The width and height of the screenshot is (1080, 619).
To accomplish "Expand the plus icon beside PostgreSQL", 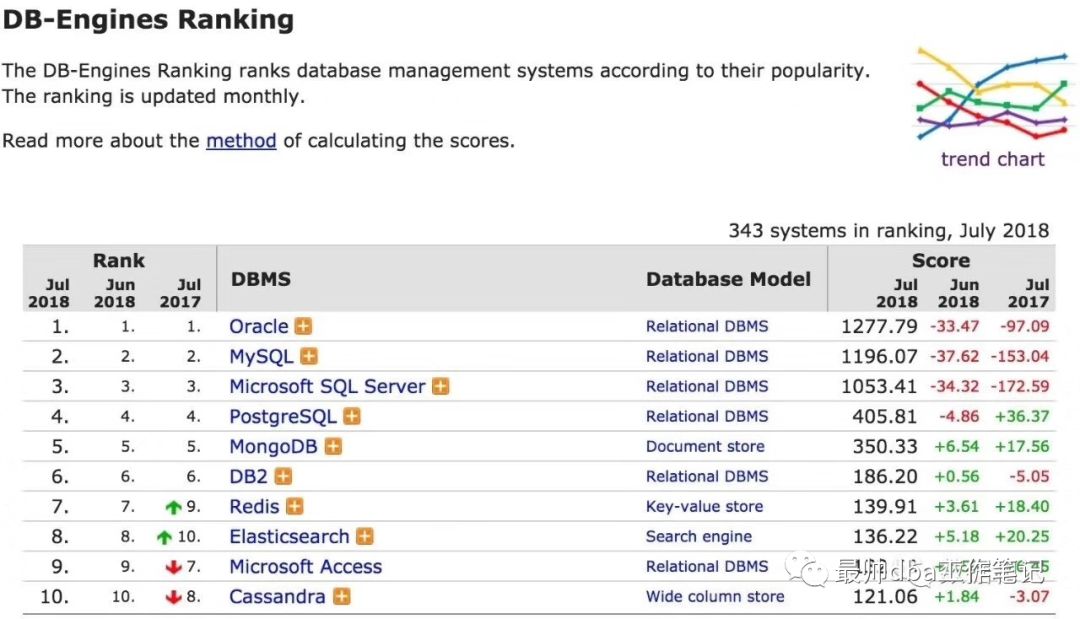I will tap(352, 417).
